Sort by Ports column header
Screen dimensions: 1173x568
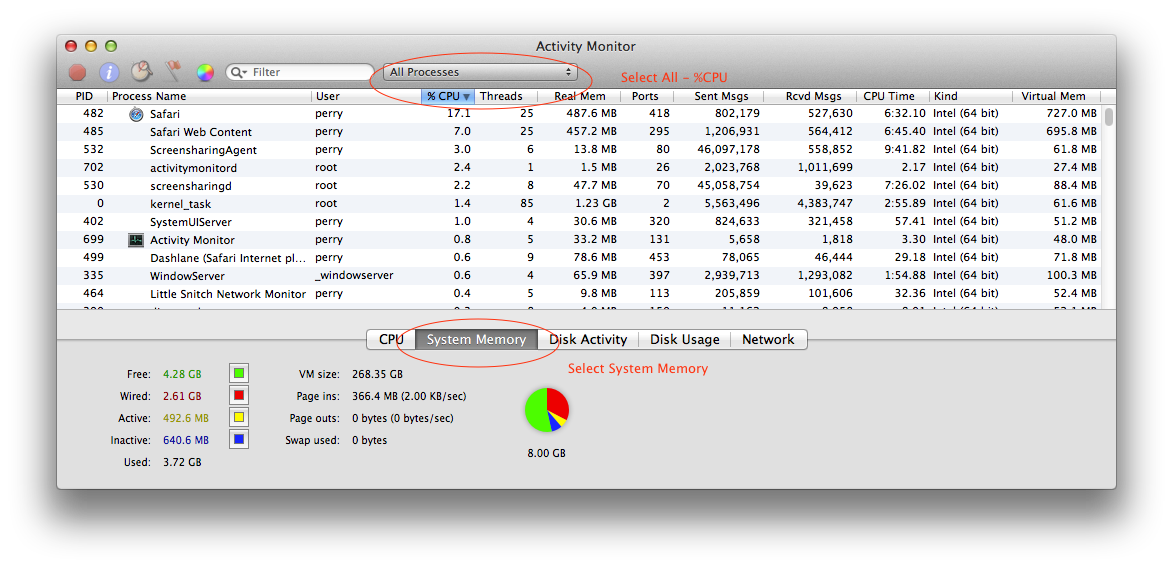[647, 97]
